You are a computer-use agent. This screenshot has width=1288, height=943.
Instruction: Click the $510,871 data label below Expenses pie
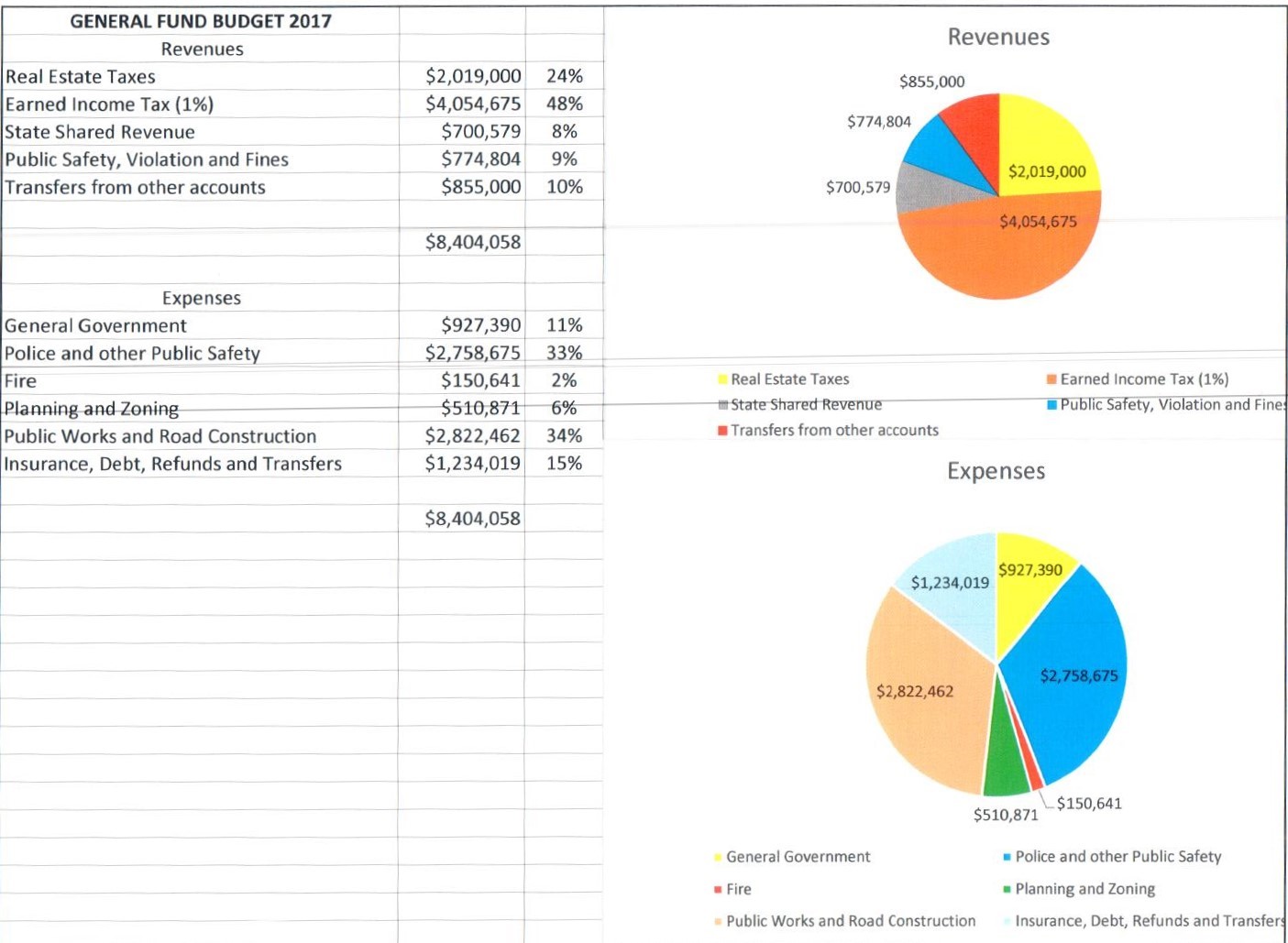[1006, 815]
